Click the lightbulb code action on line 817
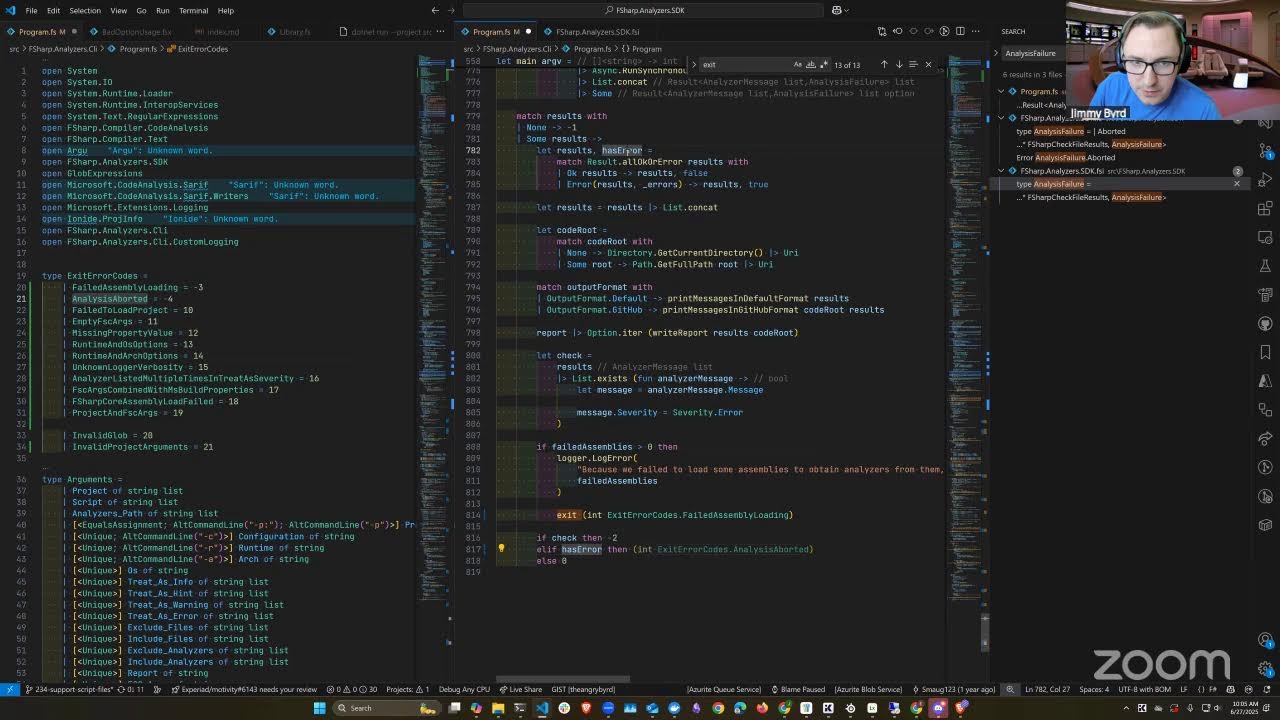This screenshot has width=1280, height=720. [x=502, y=549]
